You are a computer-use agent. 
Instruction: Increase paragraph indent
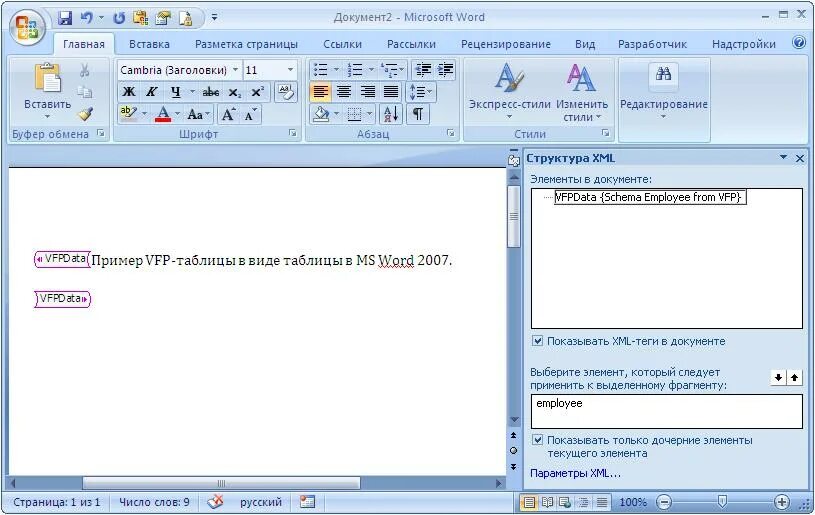click(445, 70)
